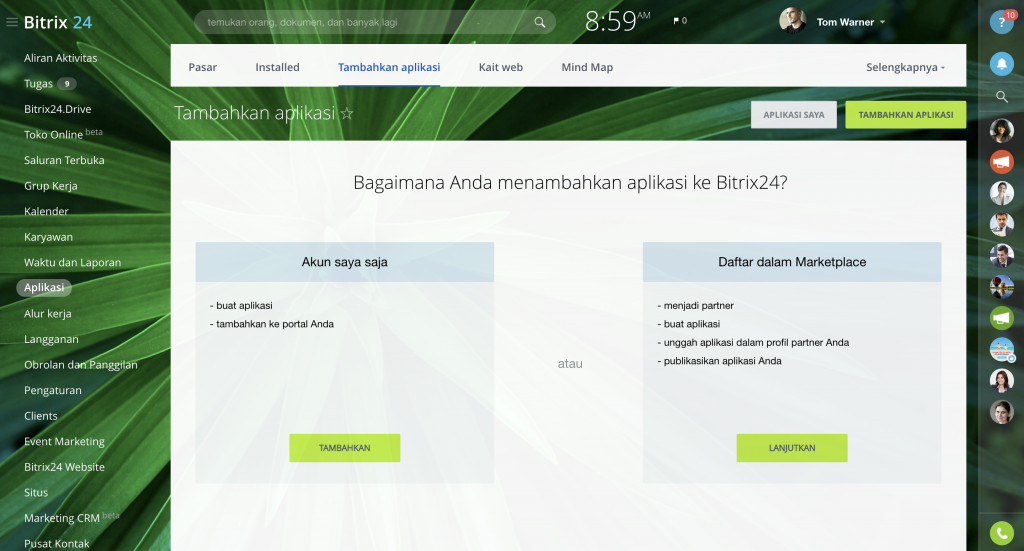Click the star icon next to Tambahkan aplikasi

pos(347,114)
